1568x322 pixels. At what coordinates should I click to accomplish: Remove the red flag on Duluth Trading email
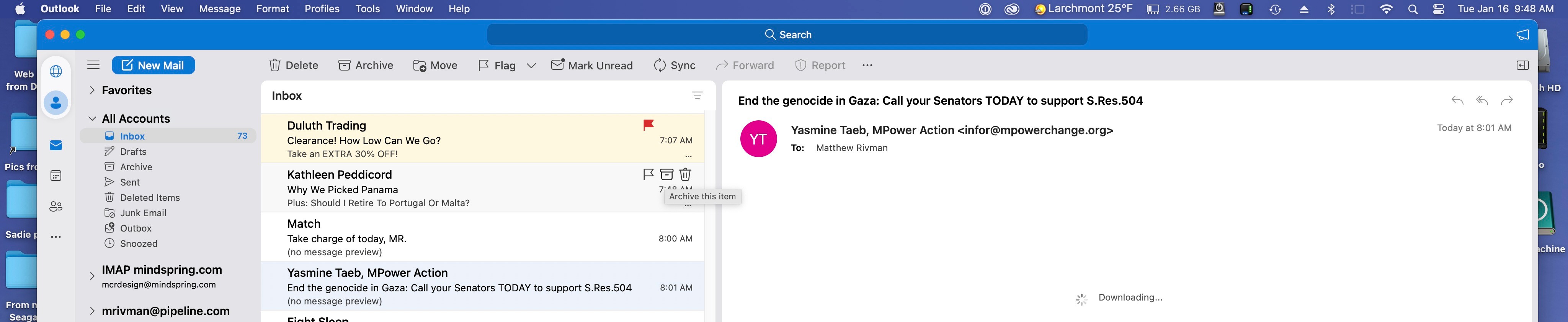[648, 125]
